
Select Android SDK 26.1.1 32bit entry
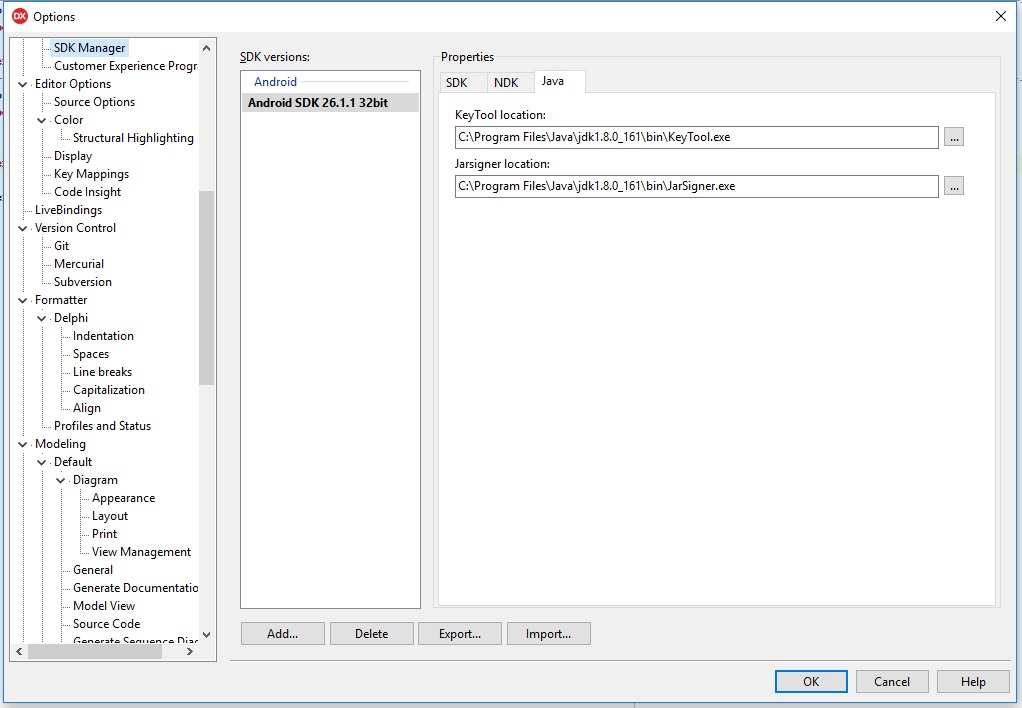318,103
